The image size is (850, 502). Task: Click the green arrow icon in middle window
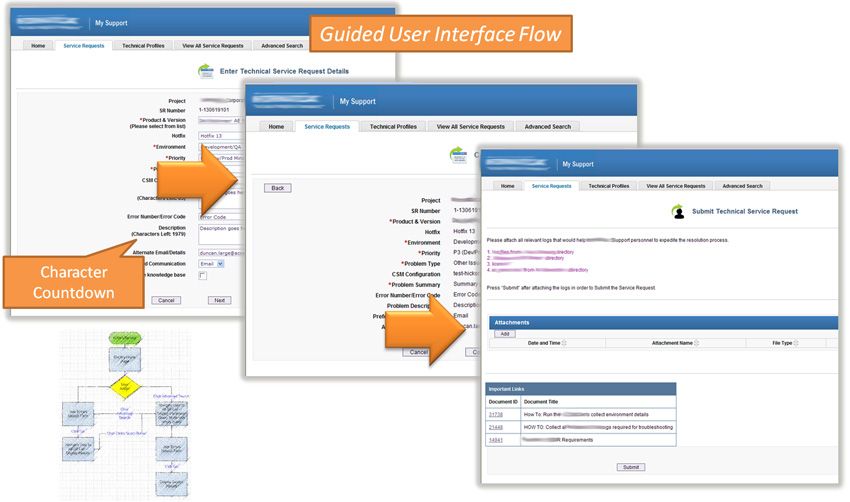click(x=458, y=155)
